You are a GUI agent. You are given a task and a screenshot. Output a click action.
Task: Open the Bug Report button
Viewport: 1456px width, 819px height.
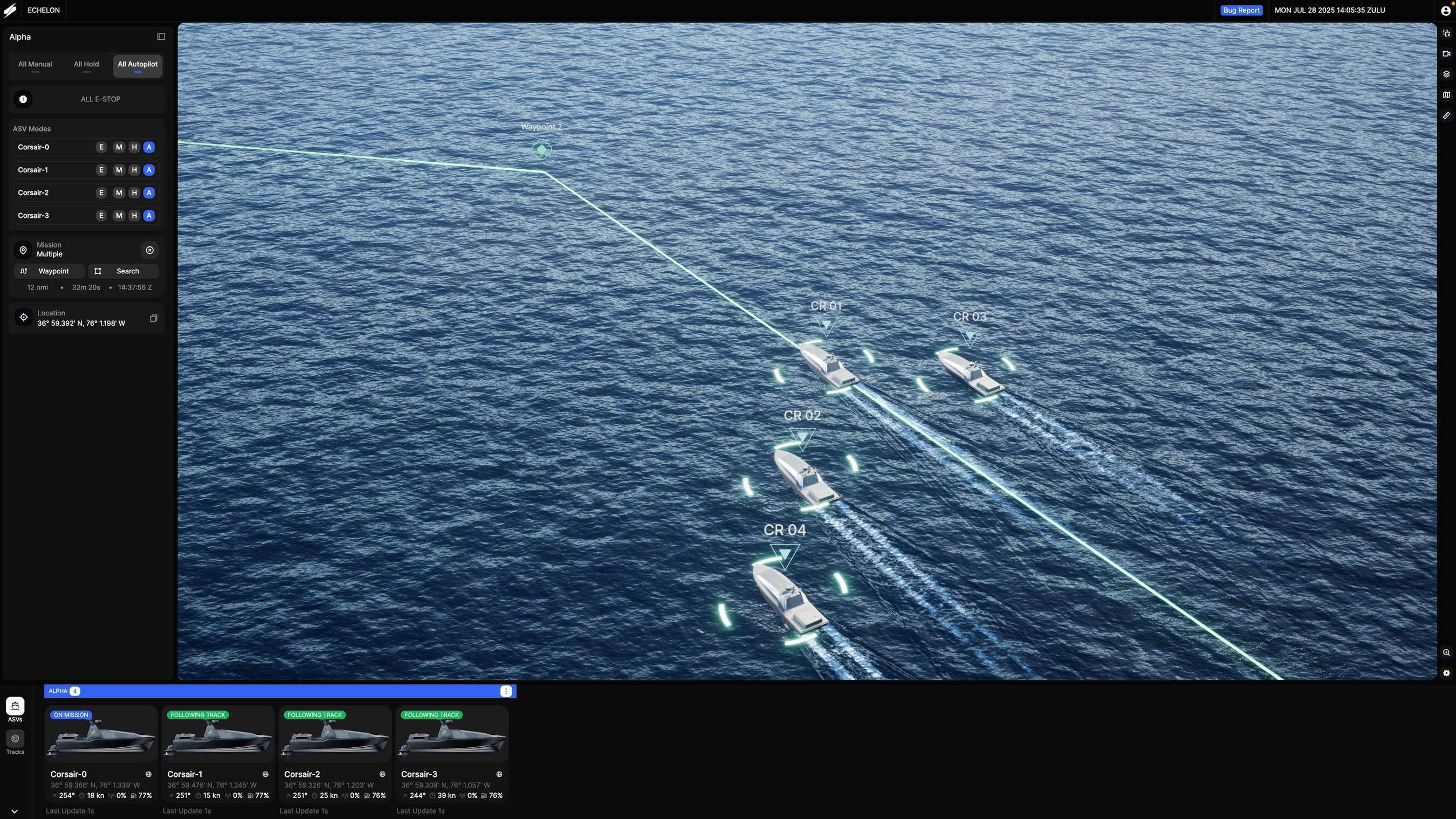click(1241, 10)
